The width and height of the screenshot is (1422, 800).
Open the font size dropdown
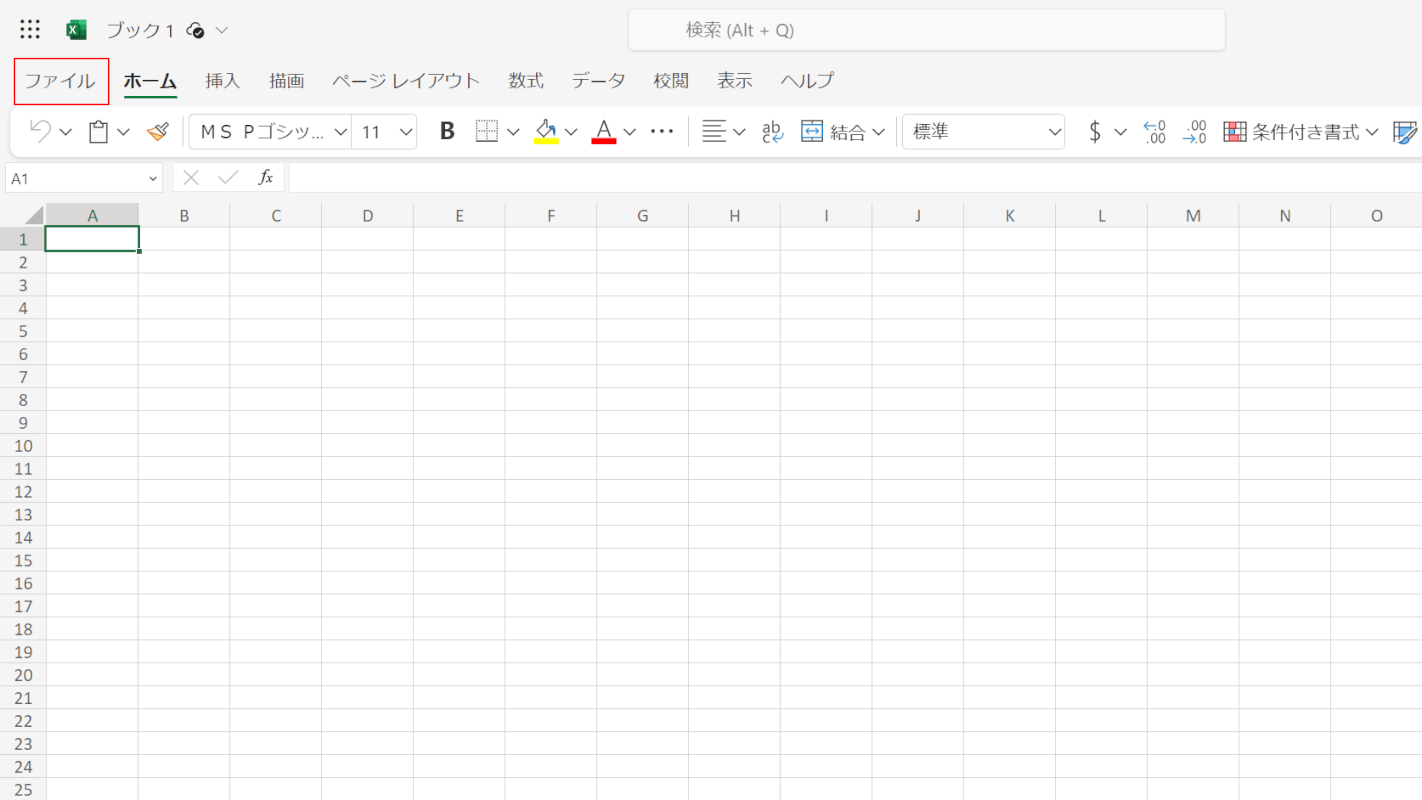pyautogui.click(x=405, y=131)
